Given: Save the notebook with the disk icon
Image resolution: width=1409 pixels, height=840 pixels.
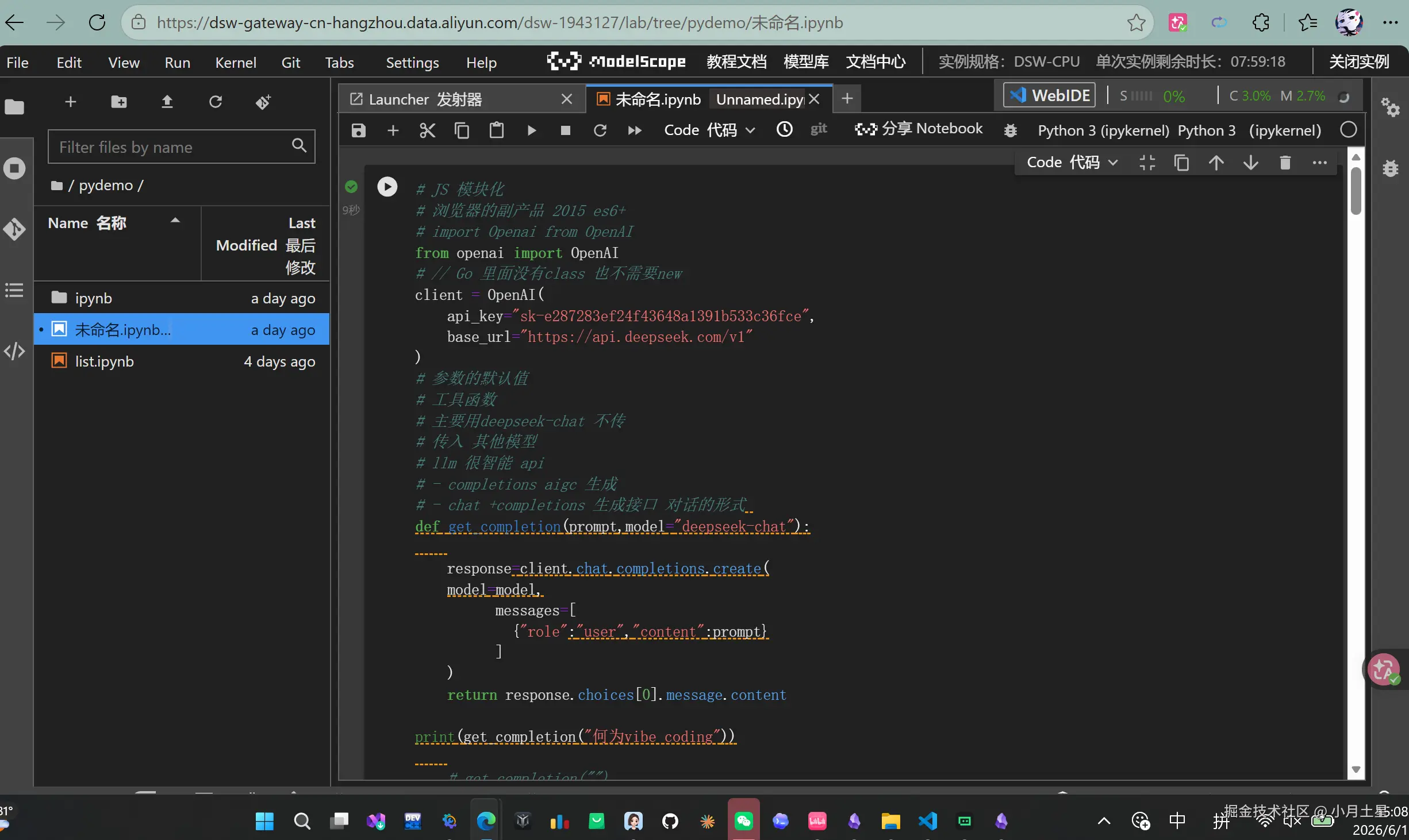Looking at the screenshot, I should point(359,130).
